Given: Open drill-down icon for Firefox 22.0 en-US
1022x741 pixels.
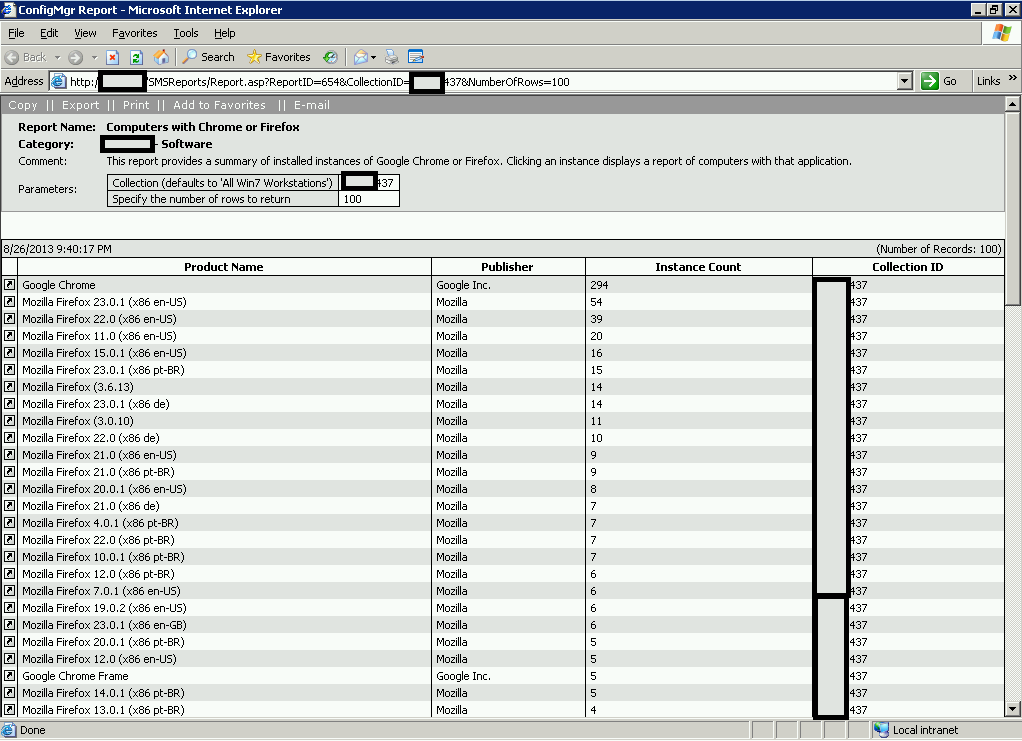Looking at the screenshot, I should tap(9, 319).
